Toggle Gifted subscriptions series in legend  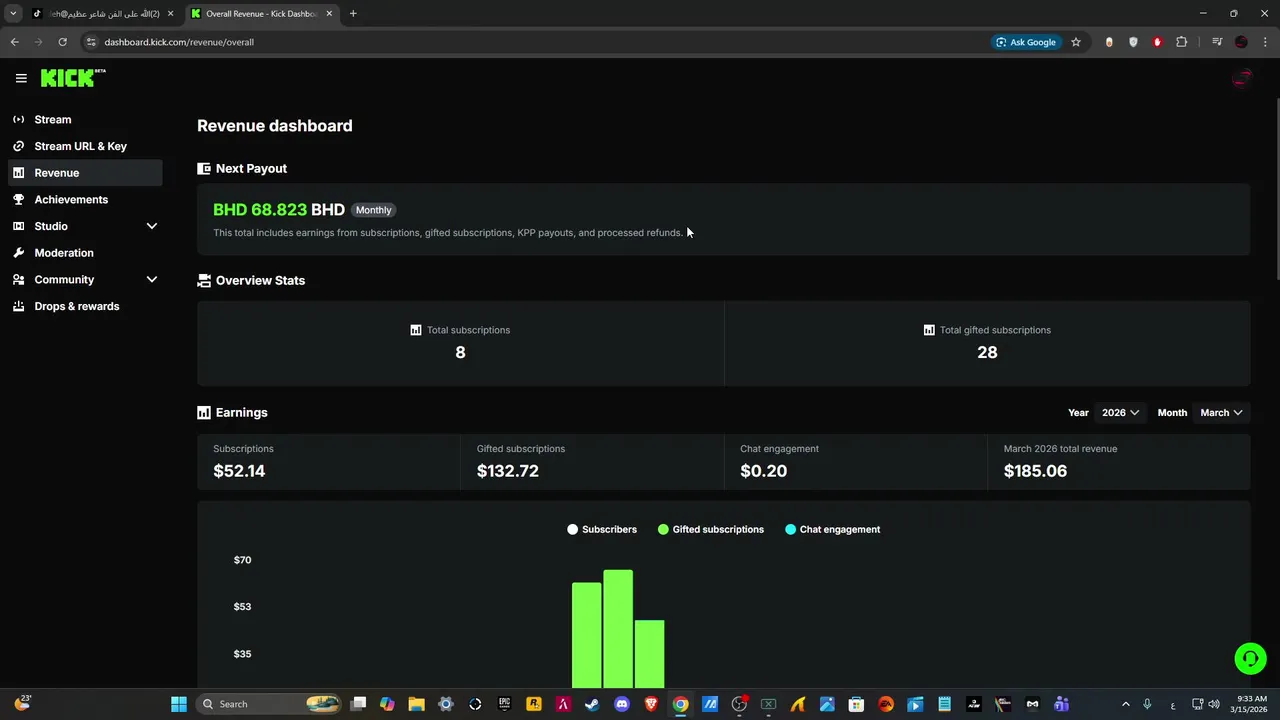click(x=711, y=529)
